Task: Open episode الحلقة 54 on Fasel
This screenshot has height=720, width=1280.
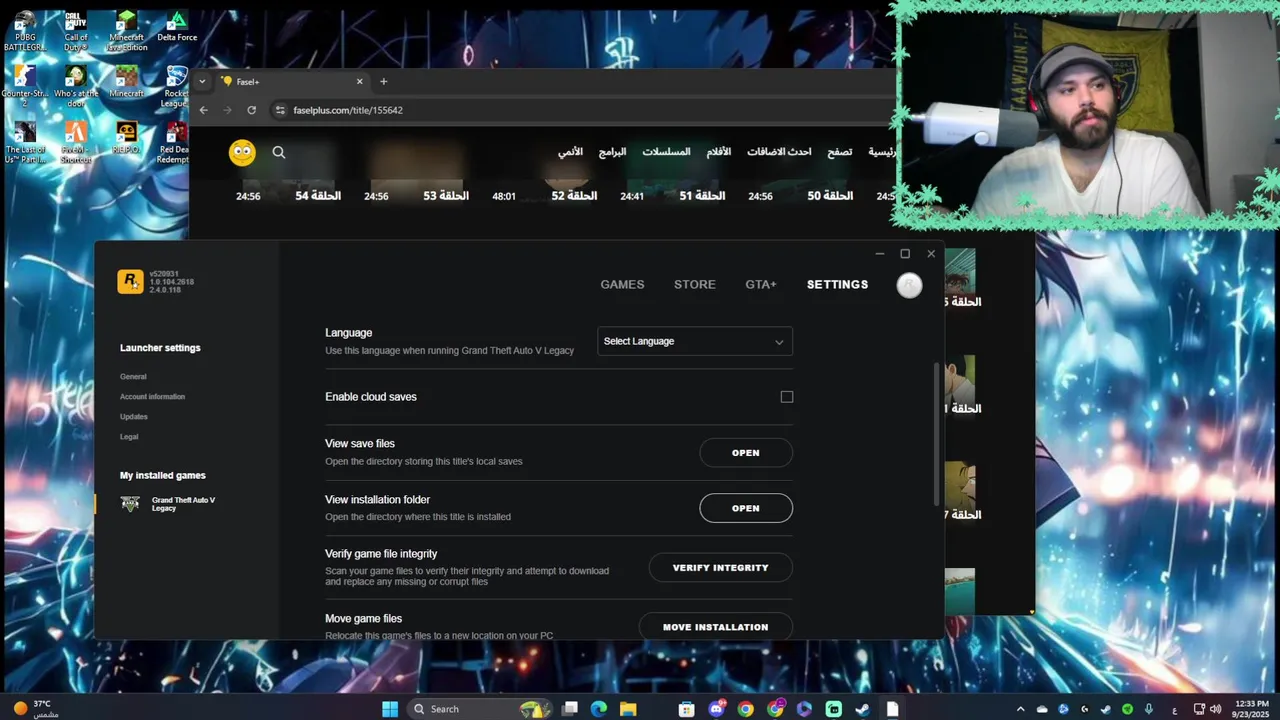Action: coord(318,196)
